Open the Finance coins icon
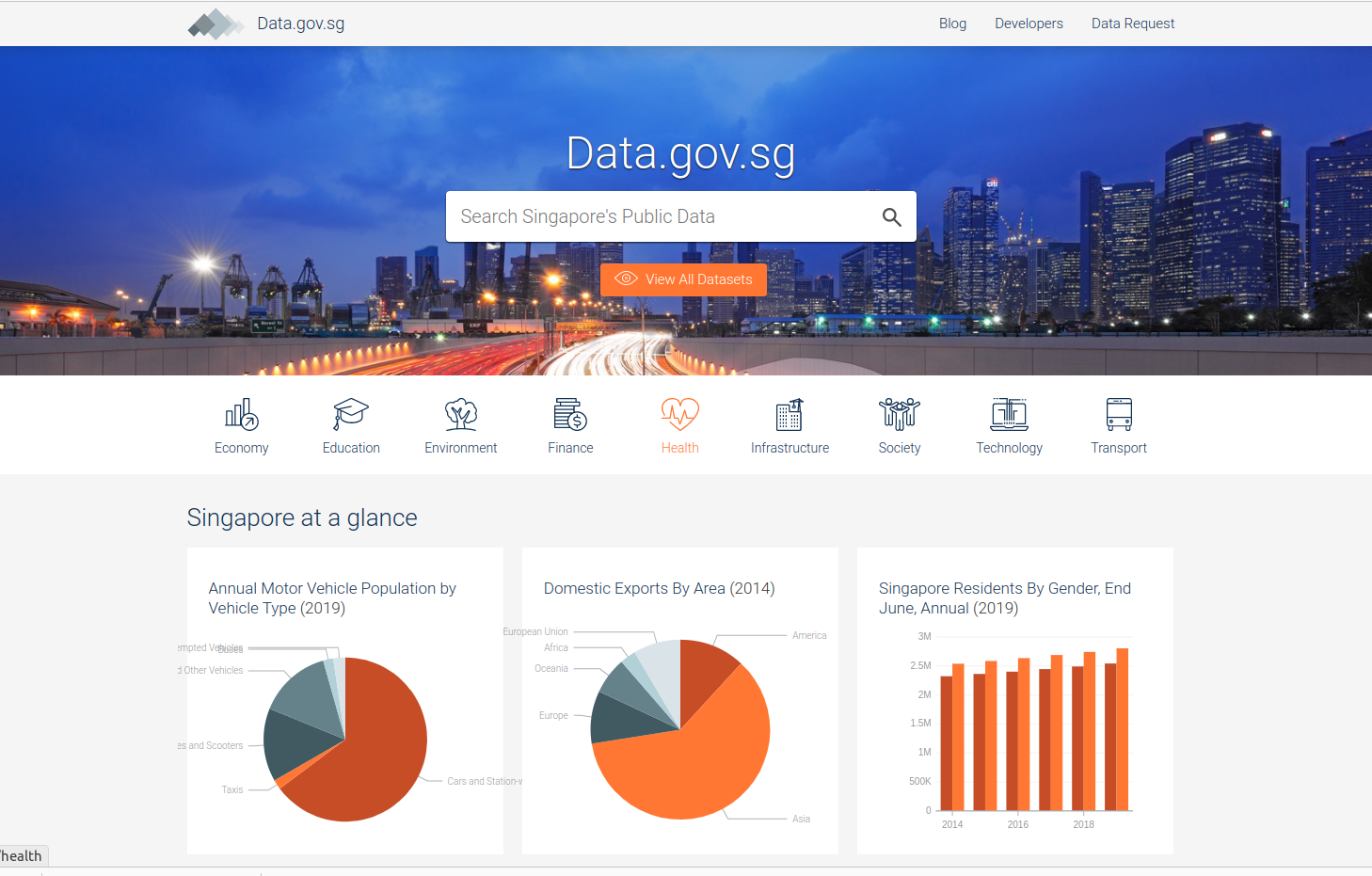Screen dimensions: 1372x876 click(x=570, y=414)
